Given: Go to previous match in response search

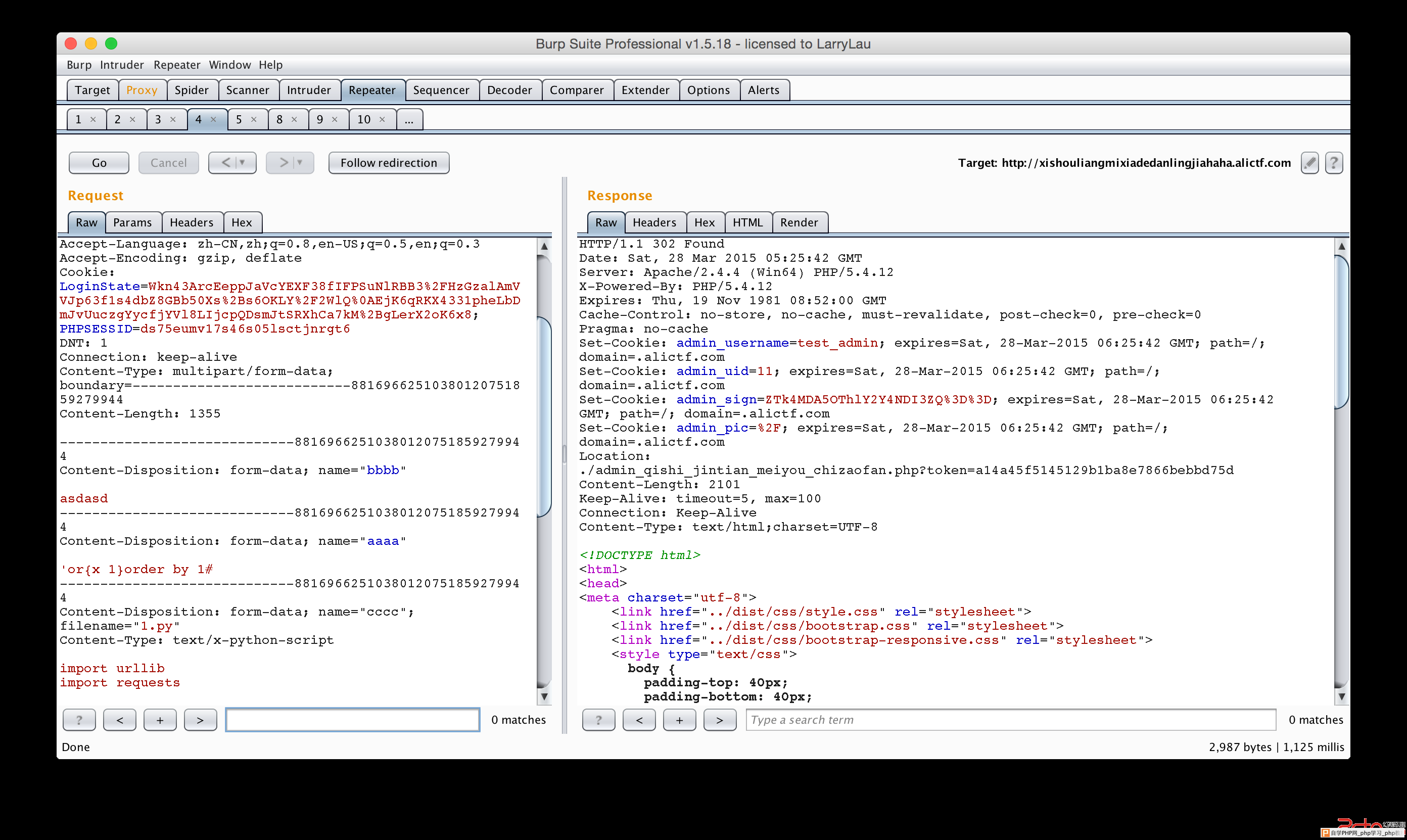Looking at the screenshot, I should click(639, 719).
